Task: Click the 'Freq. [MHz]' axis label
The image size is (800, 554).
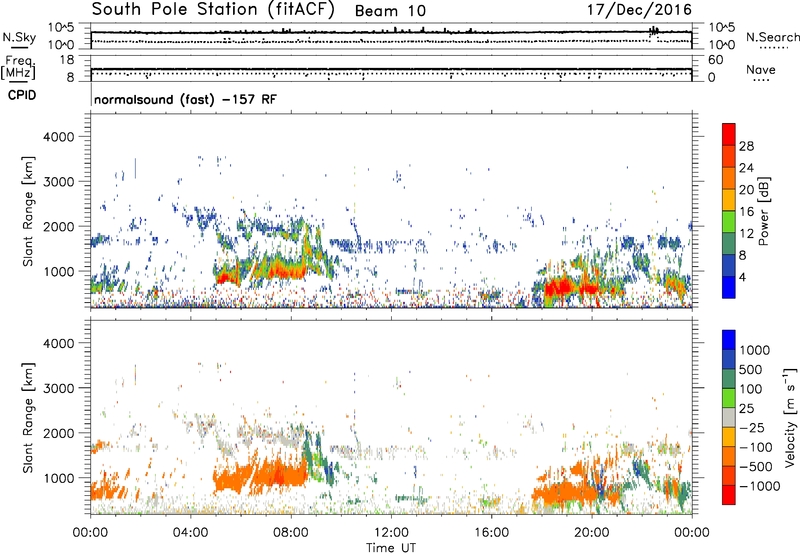Action: pyautogui.click(x=18, y=67)
